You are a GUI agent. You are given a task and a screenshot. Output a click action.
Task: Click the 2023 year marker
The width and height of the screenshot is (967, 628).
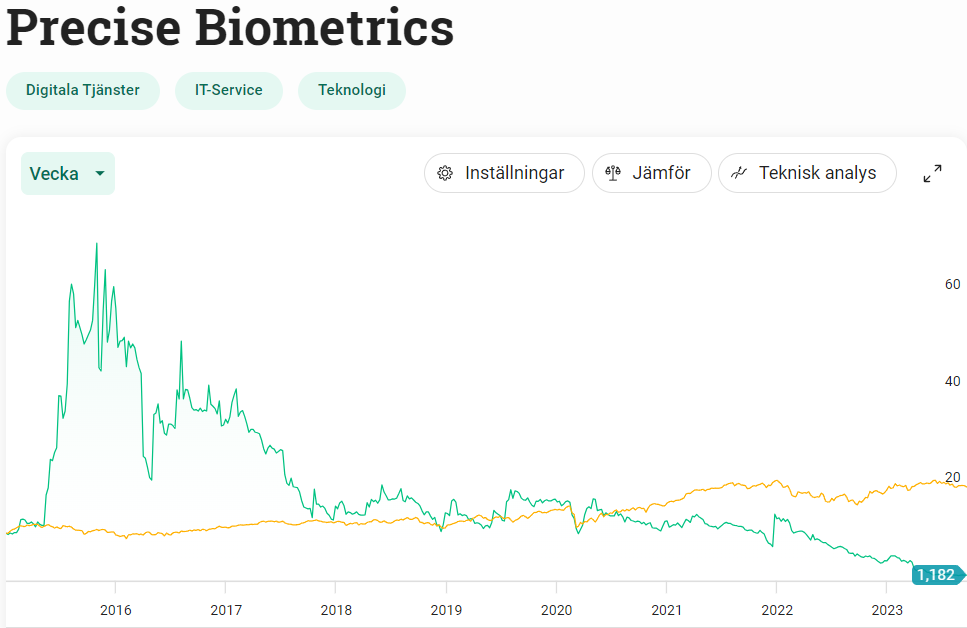tap(887, 611)
